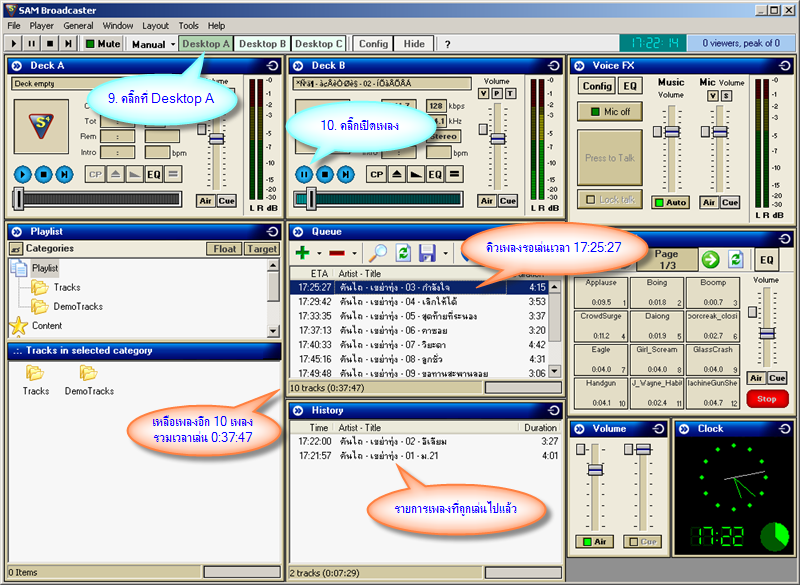Click the main toolbar Next track icon
This screenshot has height=585, width=800.
[x=68, y=44]
